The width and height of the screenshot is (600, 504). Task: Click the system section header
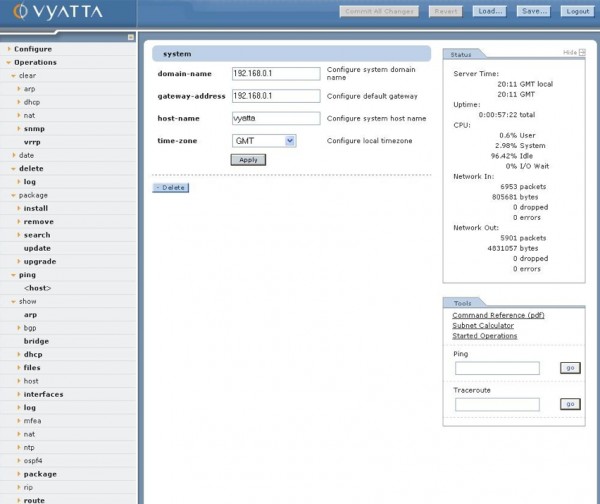[x=292, y=54]
